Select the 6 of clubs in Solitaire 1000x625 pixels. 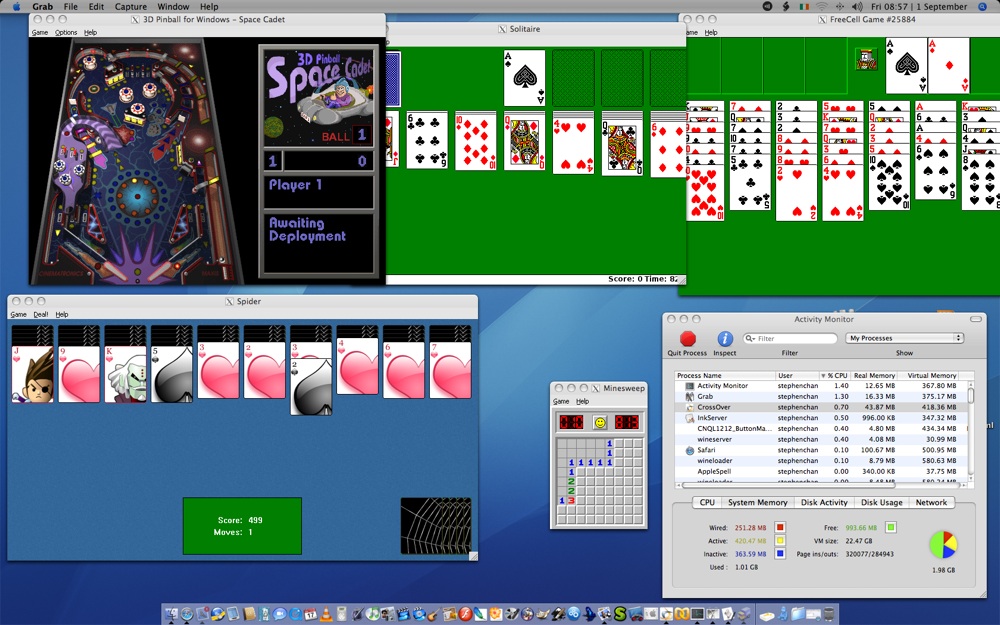(427, 140)
